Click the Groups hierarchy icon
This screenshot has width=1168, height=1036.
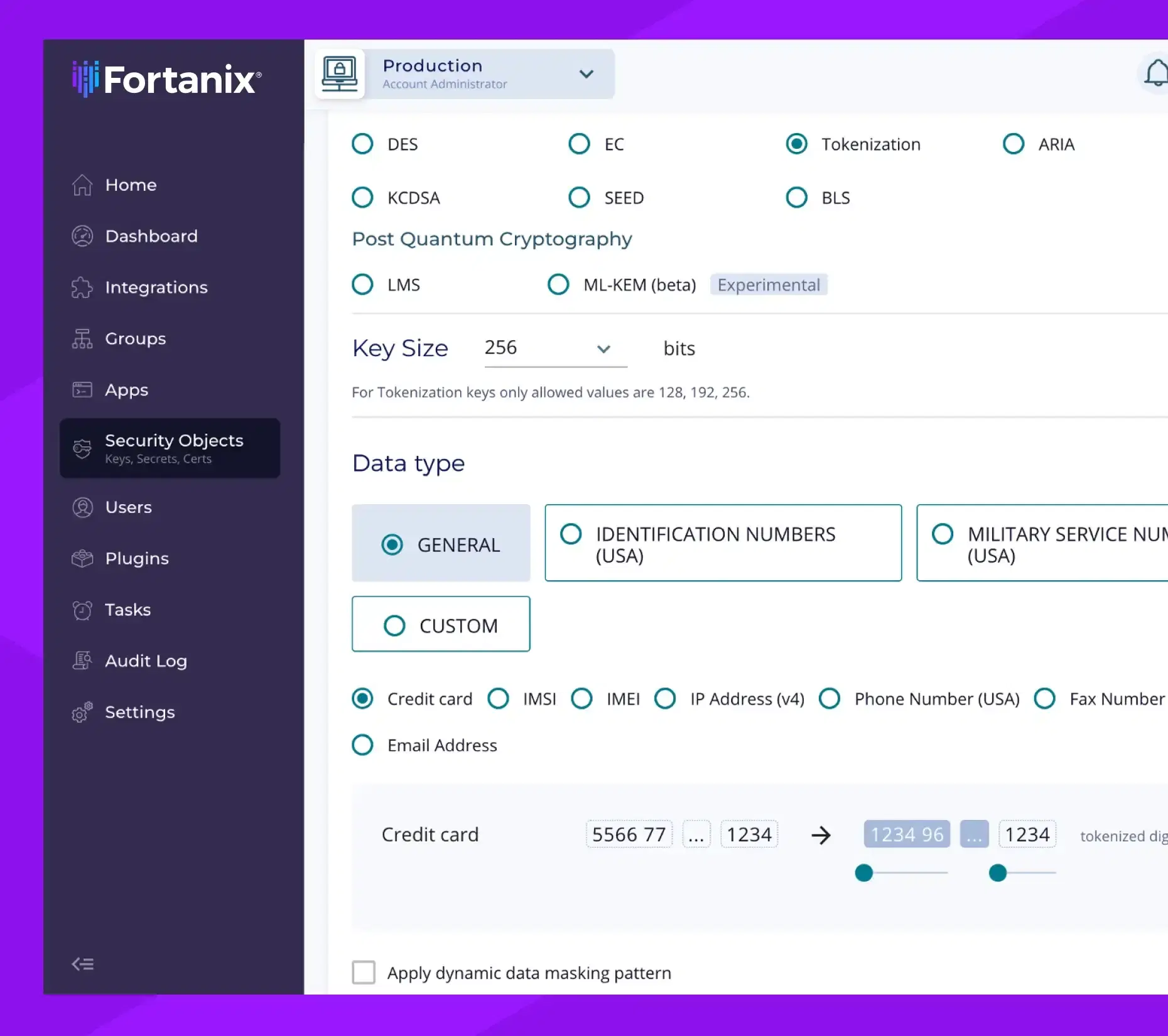pos(82,338)
